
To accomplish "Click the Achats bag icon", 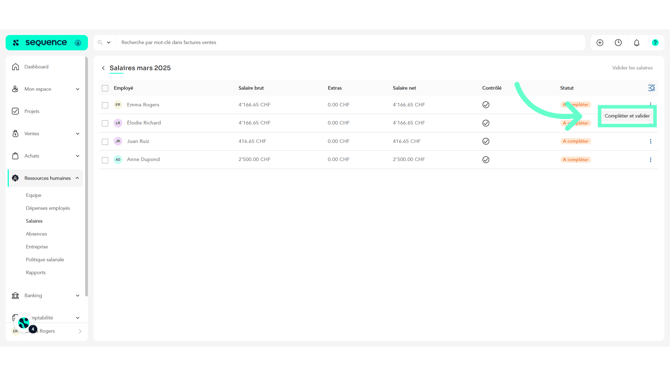I will 15,156.
